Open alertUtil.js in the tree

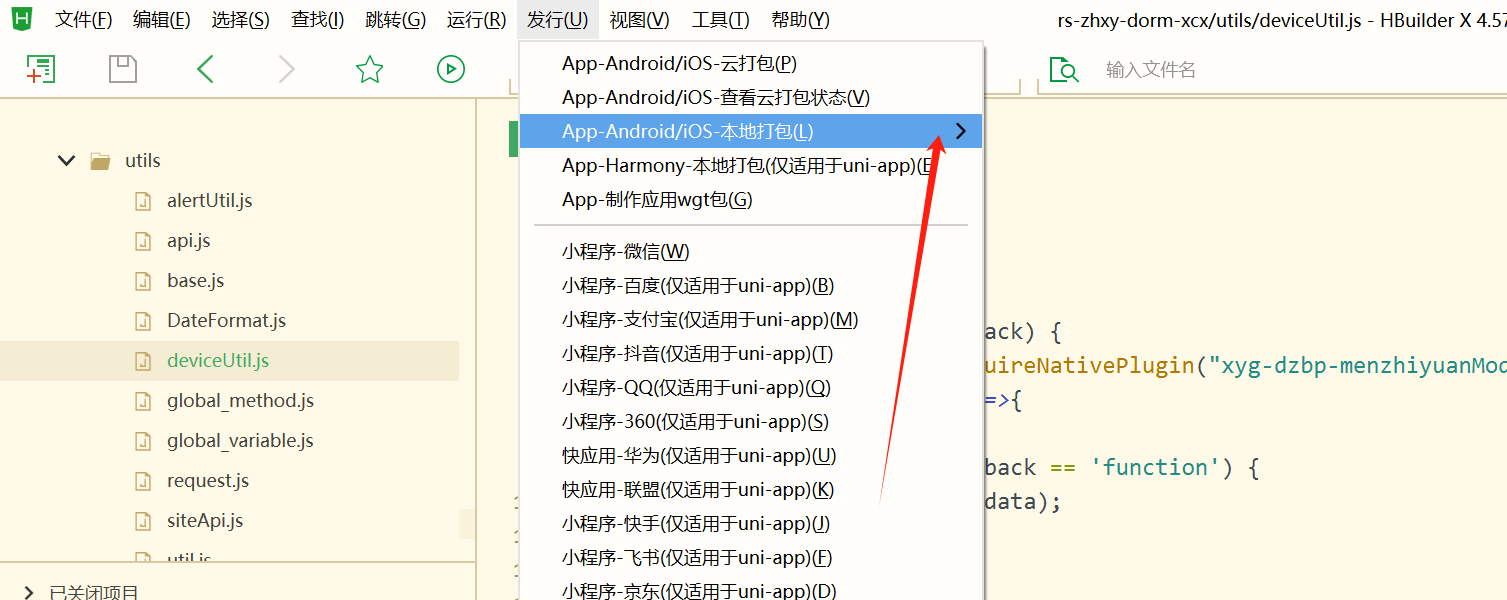(210, 201)
